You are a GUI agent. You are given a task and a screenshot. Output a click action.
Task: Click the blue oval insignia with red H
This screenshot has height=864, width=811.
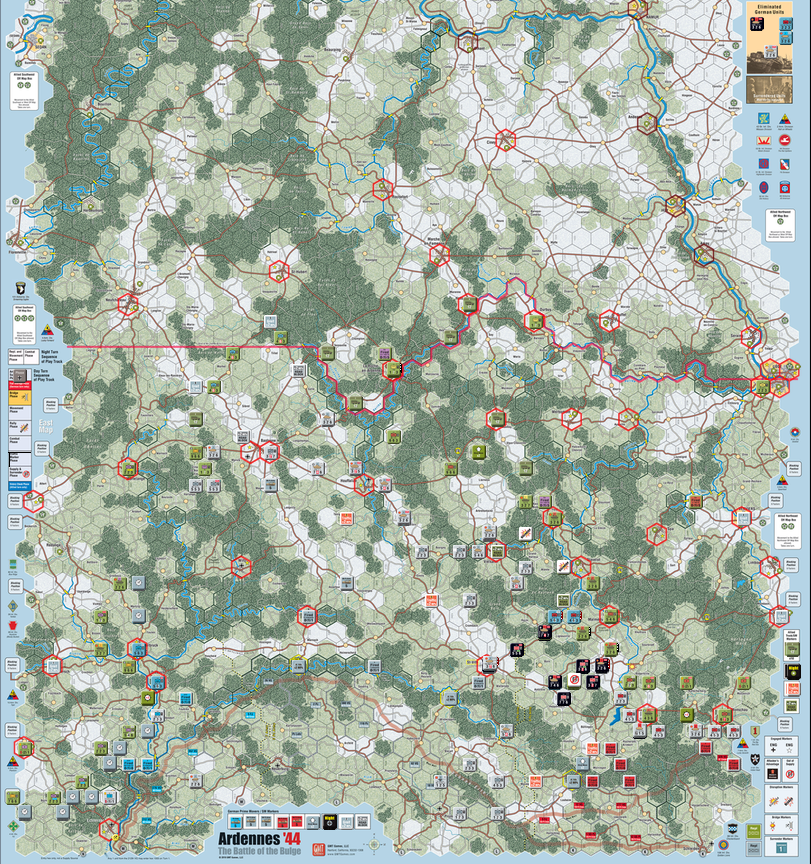click(x=764, y=187)
